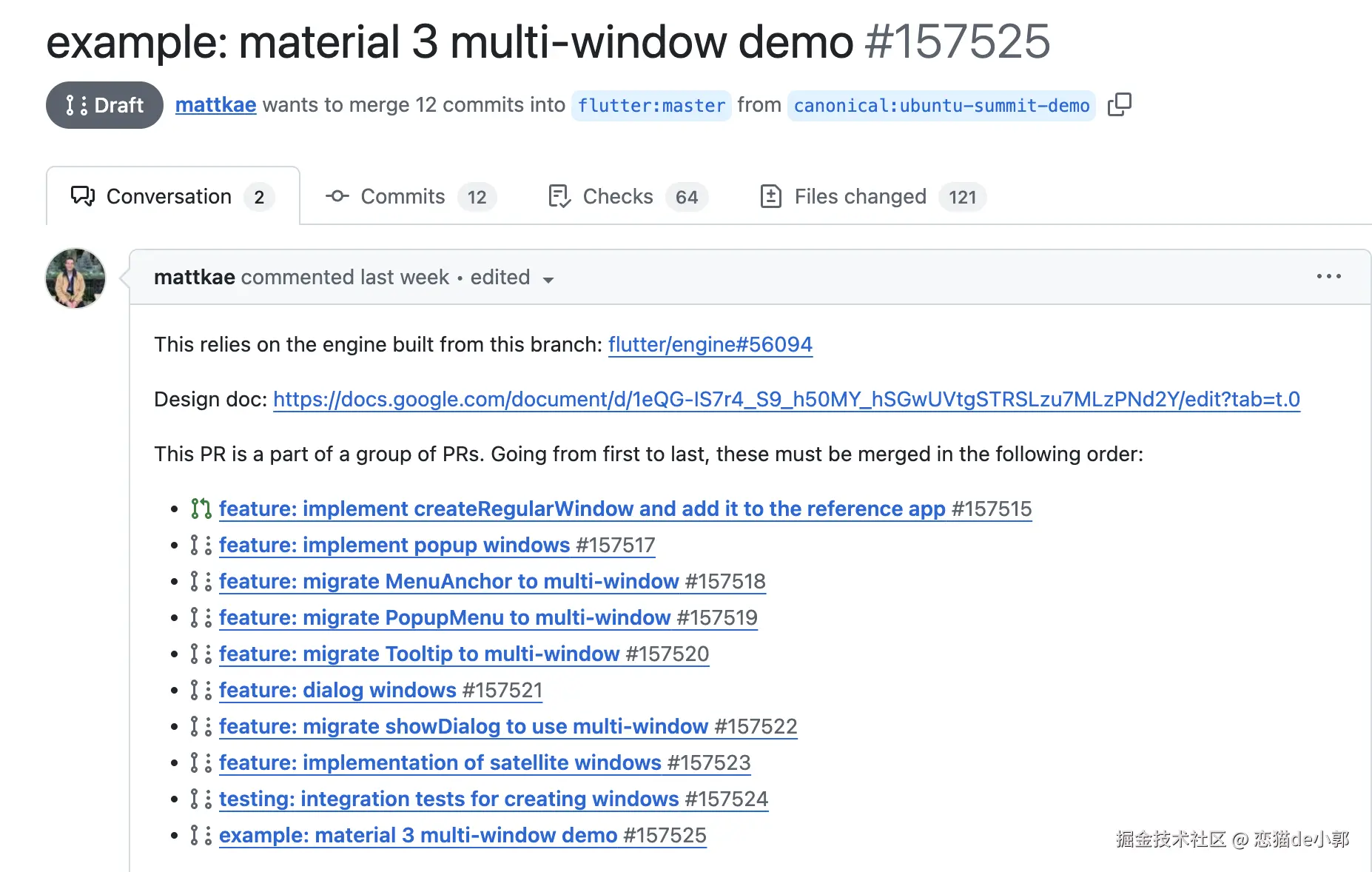Open the comment options ellipsis menu
The height and width of the screenshot is (872, 1372).
coord(1328,276)
